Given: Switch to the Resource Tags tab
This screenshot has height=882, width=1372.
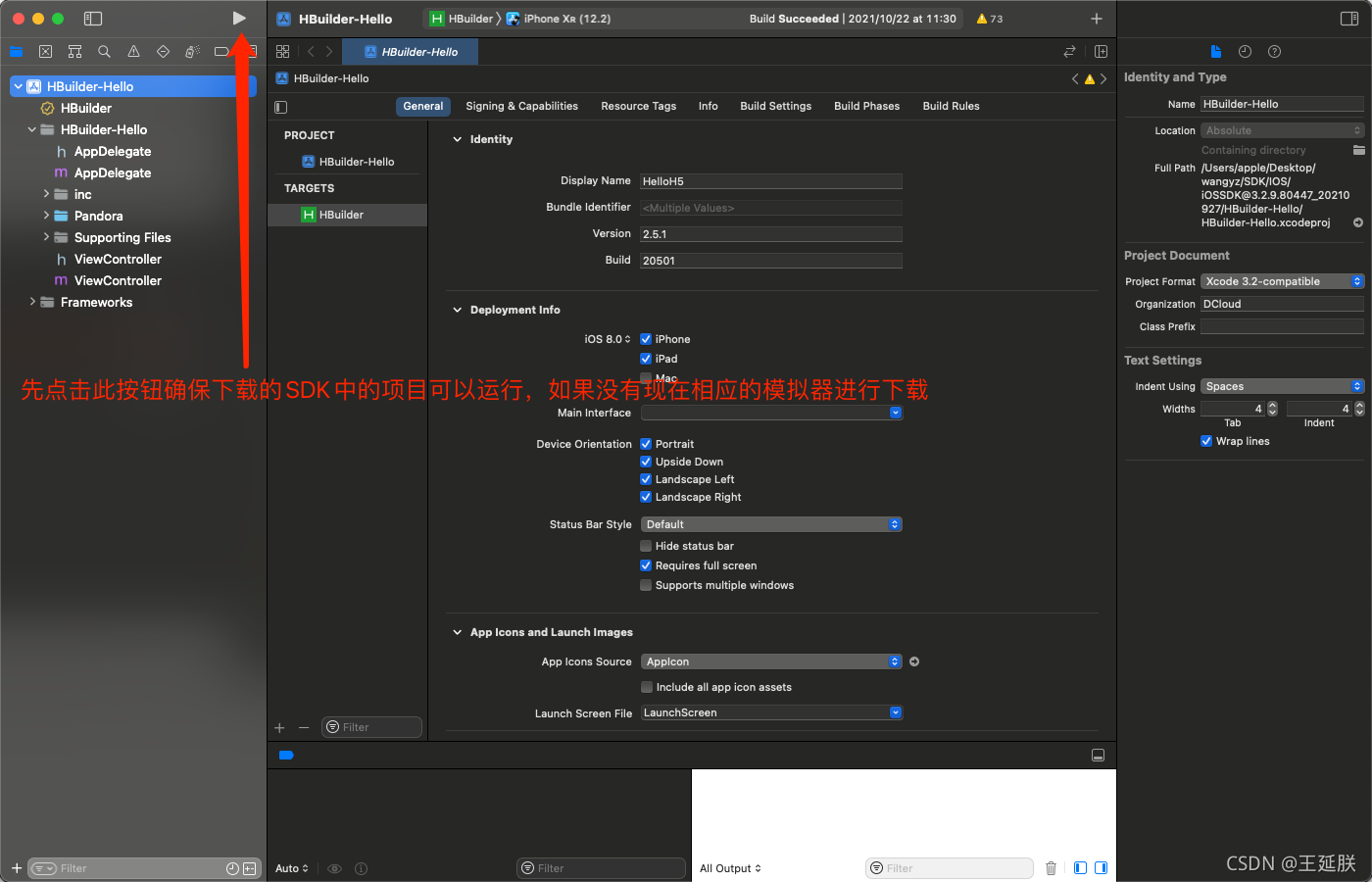Looking at the screenshot, I should click(x=638, y=106).
